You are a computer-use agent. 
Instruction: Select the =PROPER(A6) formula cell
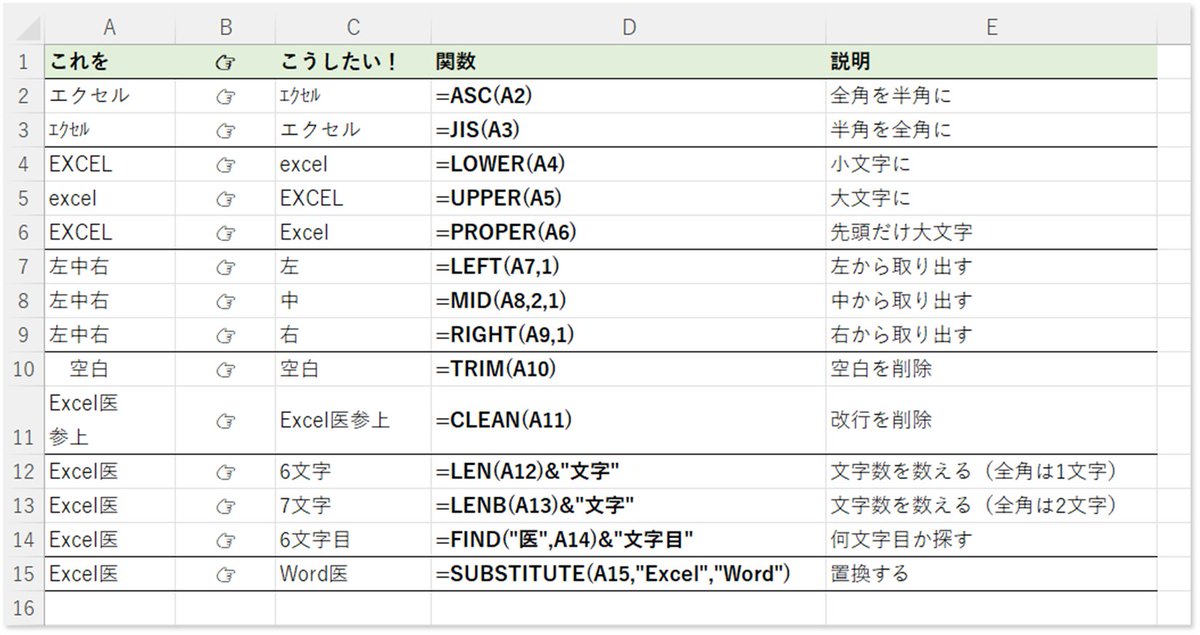coord(628,232)
